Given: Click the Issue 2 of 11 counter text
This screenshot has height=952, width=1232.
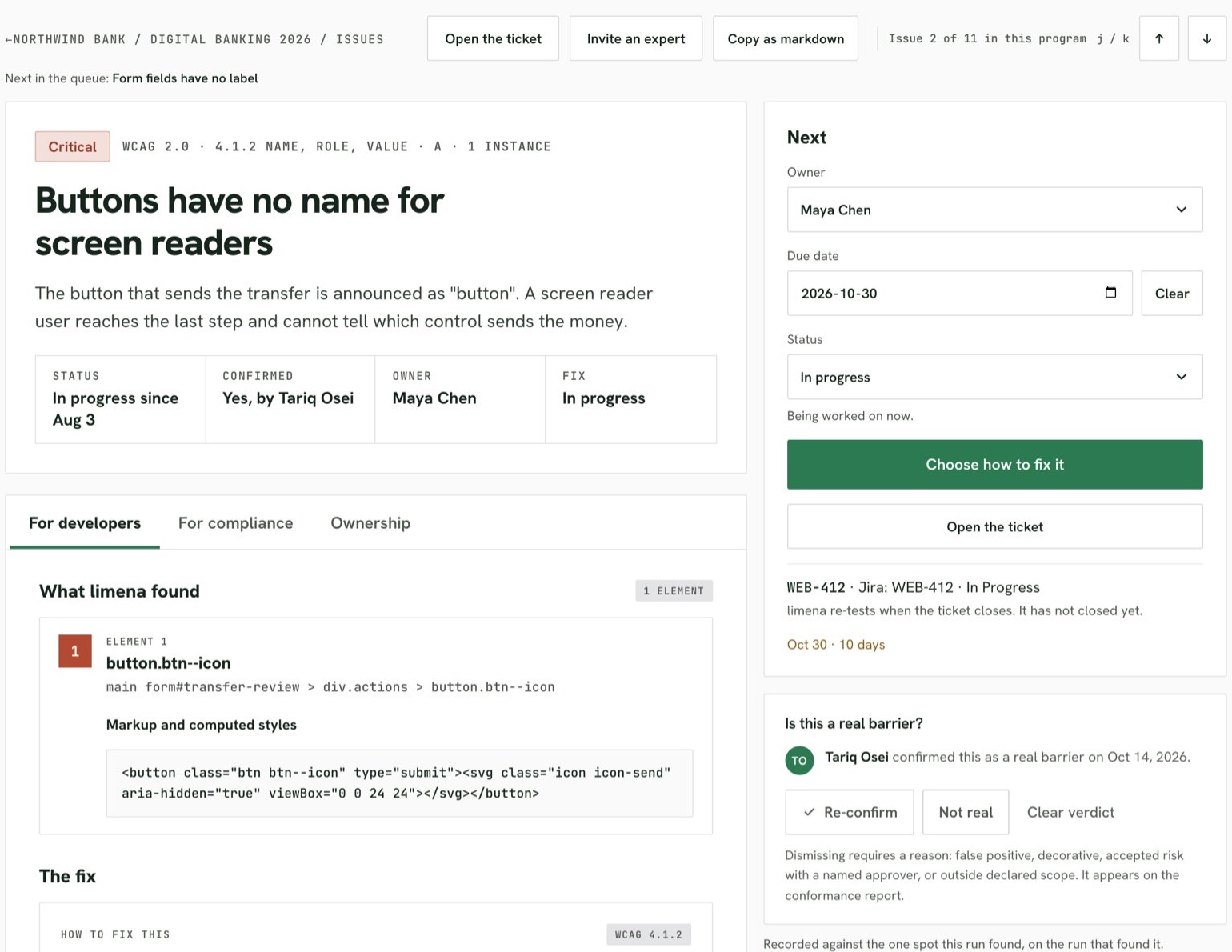Looking at the screenshot, I should point(987,38).
